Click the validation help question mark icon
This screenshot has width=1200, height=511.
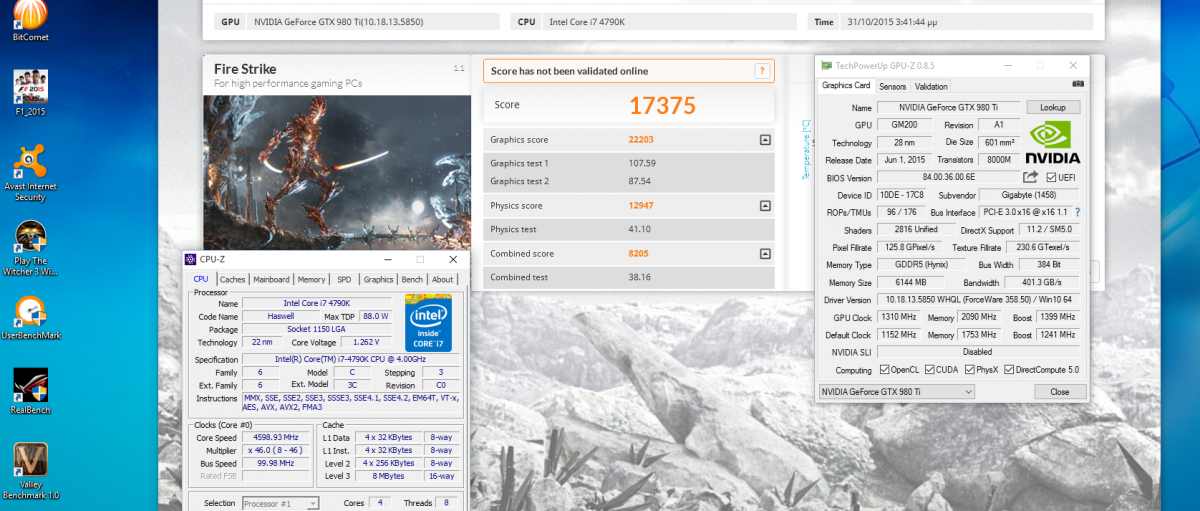click(x=761, y=71)
